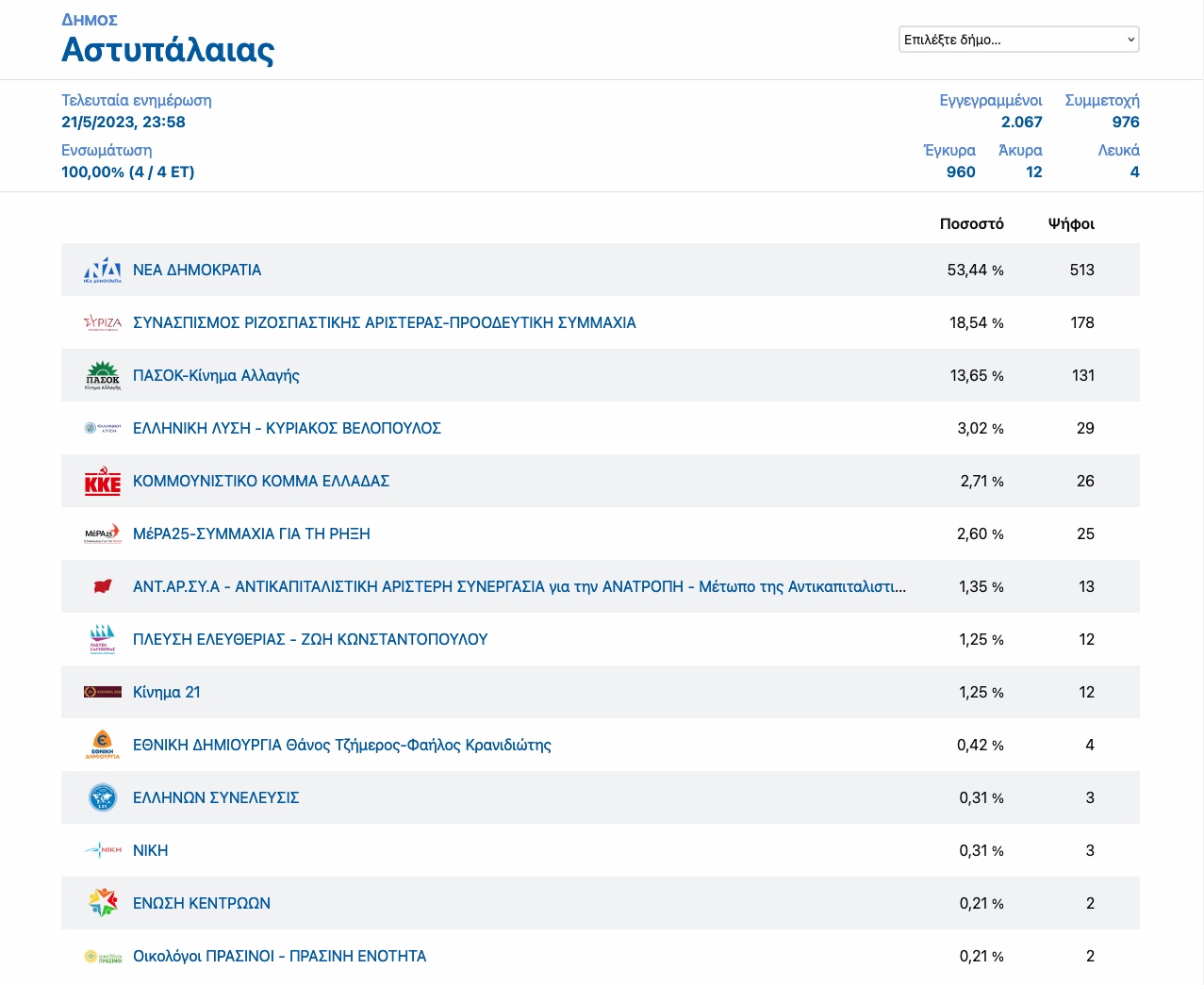Open the ΣΥΝΑΣΠΙΣΜΟΣ ΡΙΖΟΣΠΑΣΤΙΚΗΣ ΑΡΙΣΤΕΡΑΣ link

click(385, 322)
